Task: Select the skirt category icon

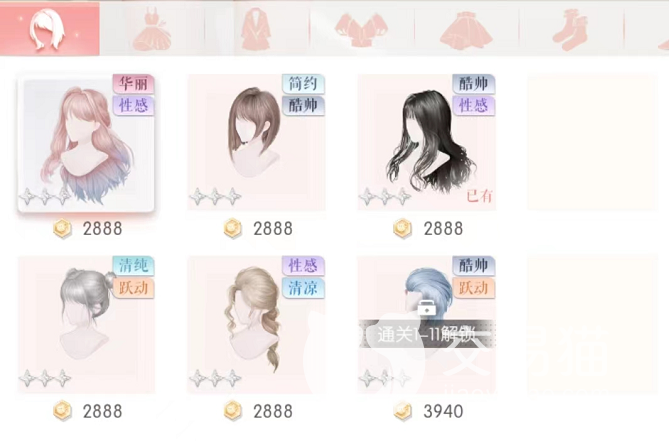Action: 466,30
